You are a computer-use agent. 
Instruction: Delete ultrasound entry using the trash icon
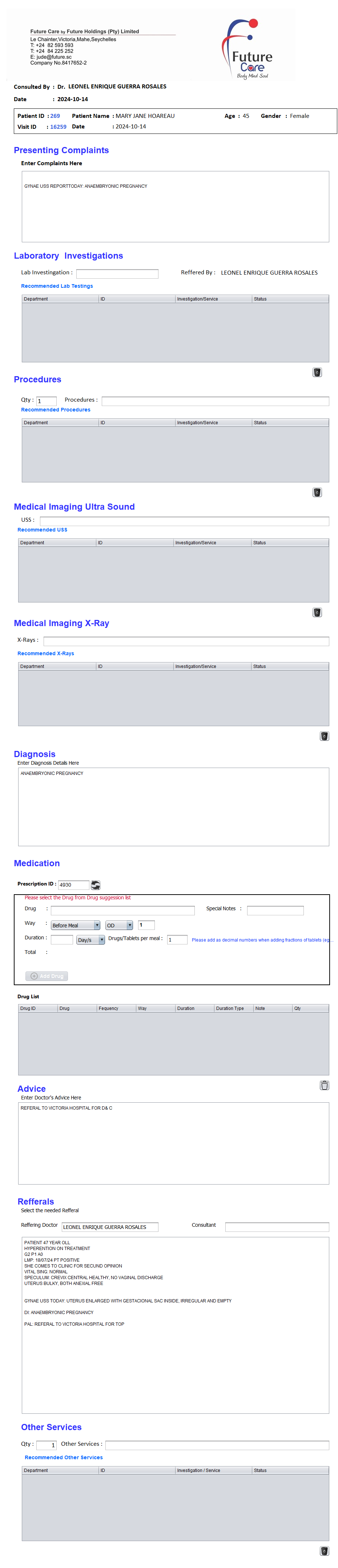pyautogui.click(x=317, y=612)
